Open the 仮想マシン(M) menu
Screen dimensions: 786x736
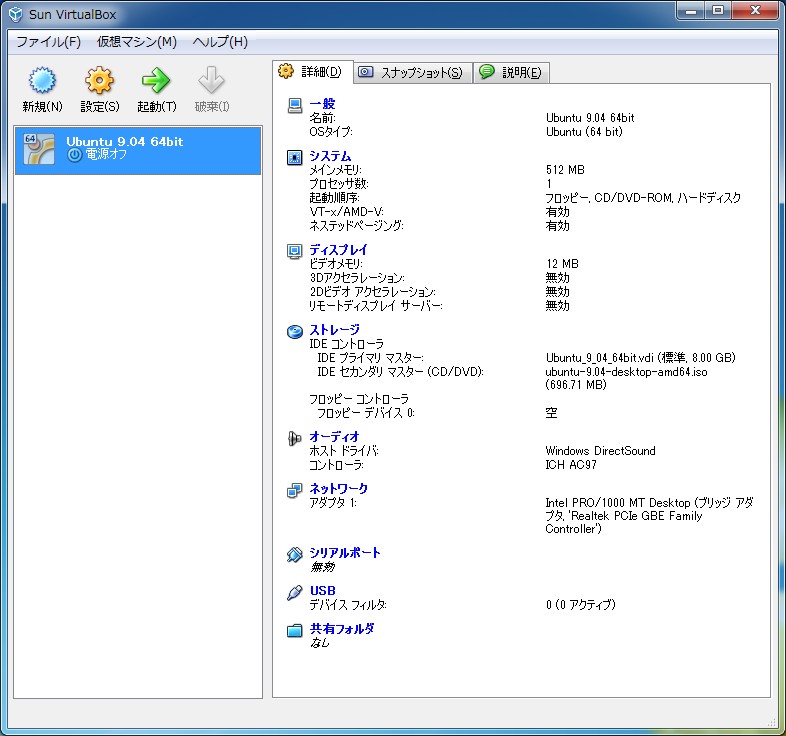tap(137, 42)
